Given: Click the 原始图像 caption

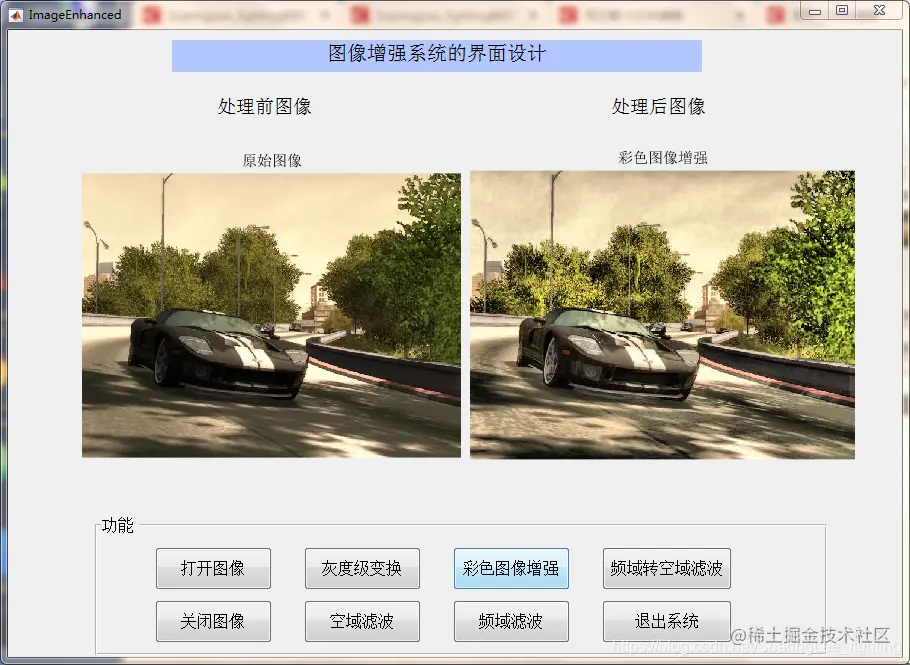Looking at the screenshot, I should click(x=272, y=160).
